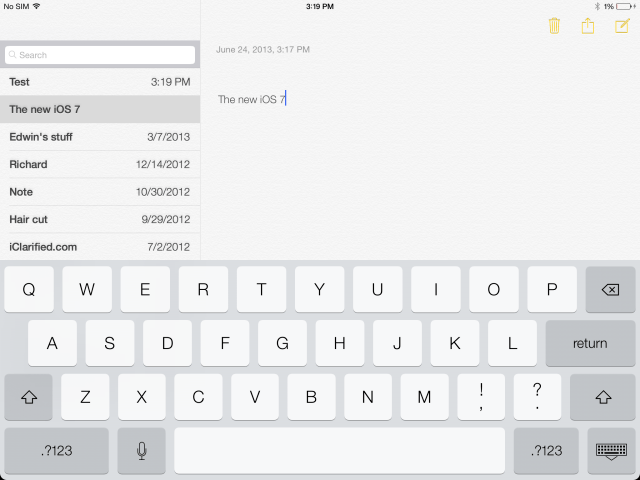
Task: Tap the return key
Action: pos(590,343)
